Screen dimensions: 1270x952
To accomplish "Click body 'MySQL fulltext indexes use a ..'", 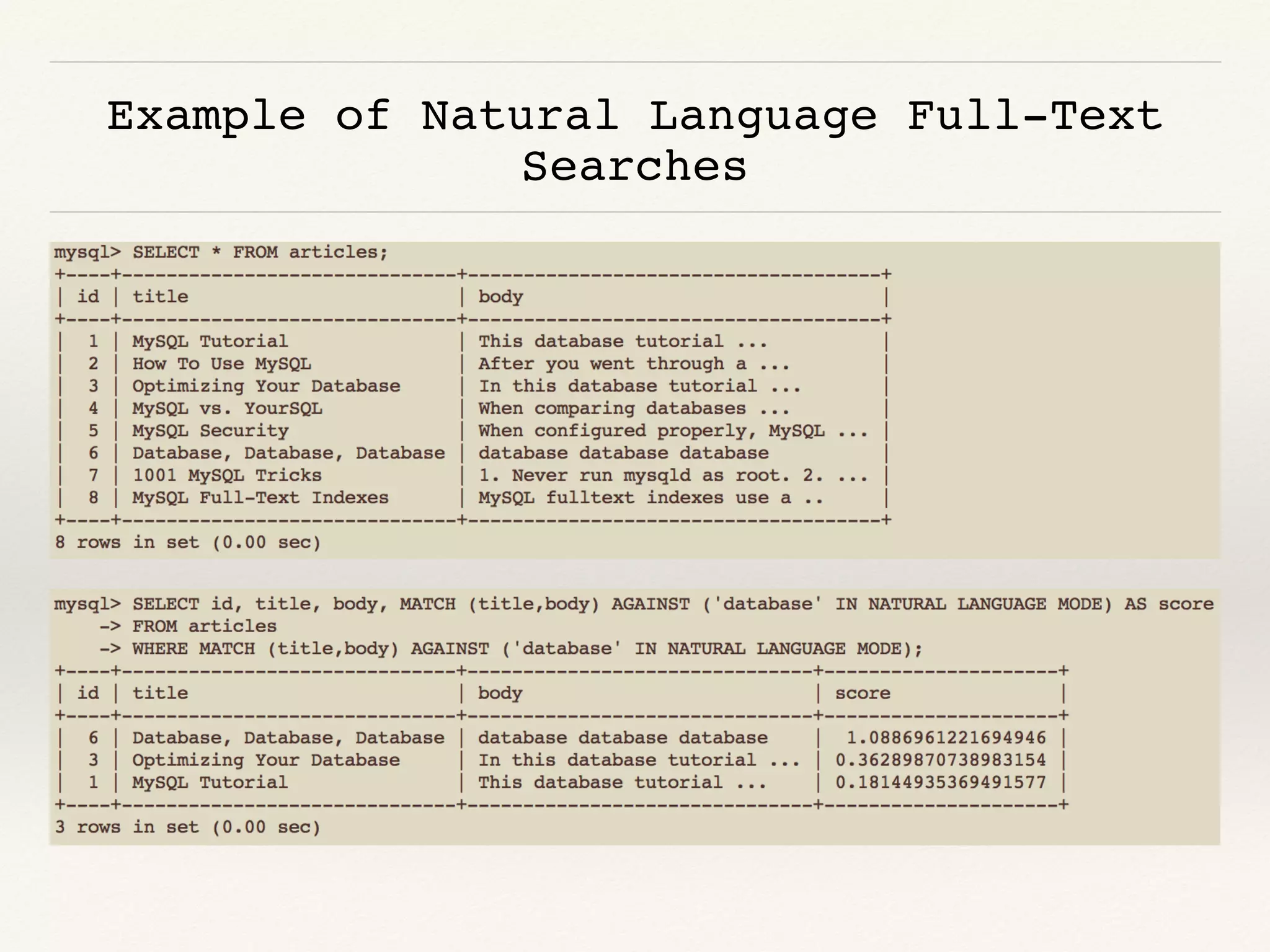I will (x=651, y=498).
